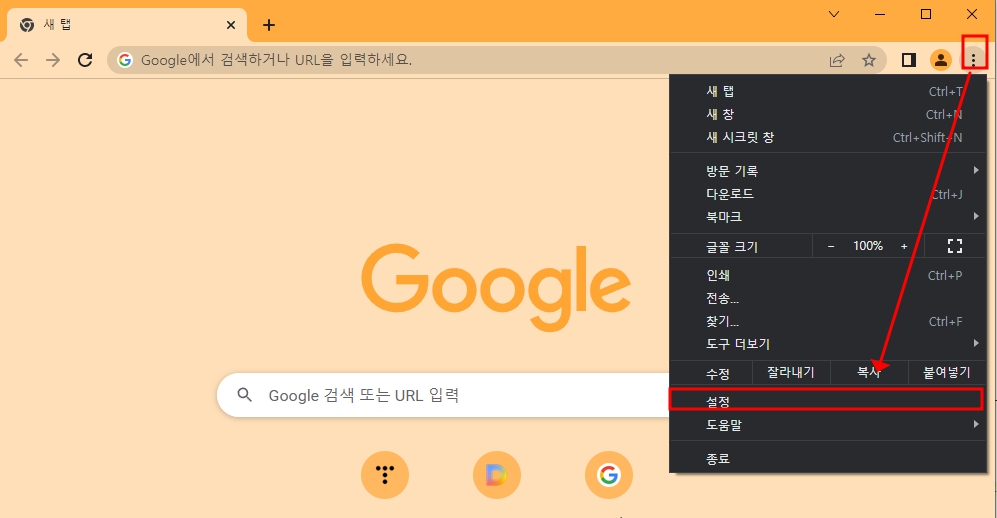Select 새 창 menu item

click(828, 114)
